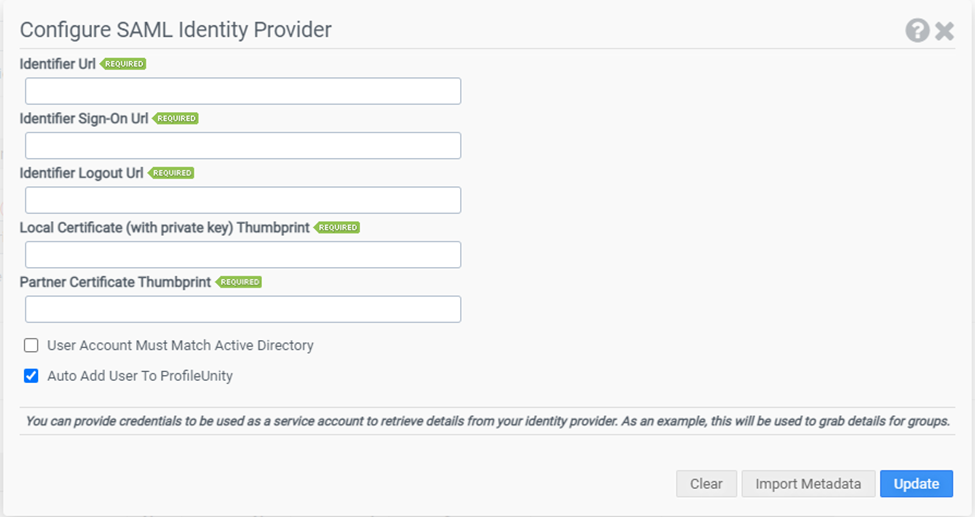975x517 pixels.
Task: Click the REQUIRED badge beside Identifier Url
Action: point(123,63)
